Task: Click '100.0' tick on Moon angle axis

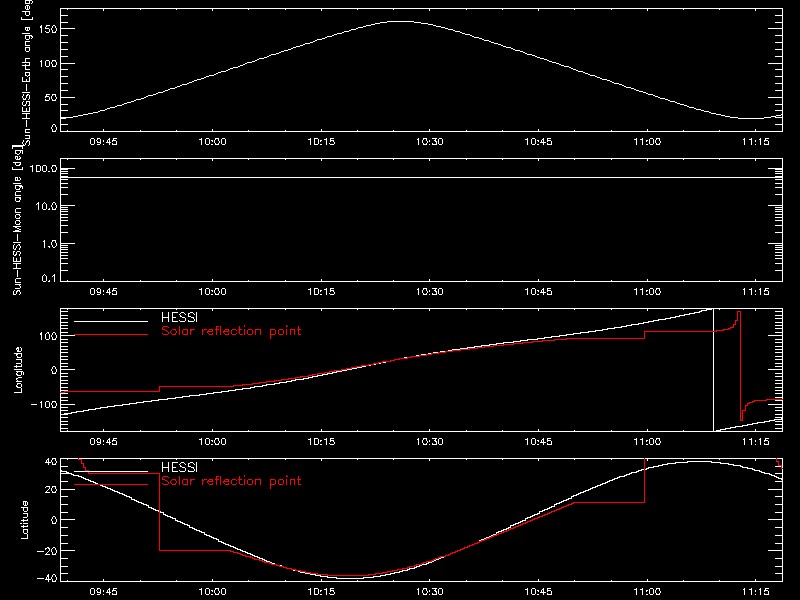Action: [44, 168]
